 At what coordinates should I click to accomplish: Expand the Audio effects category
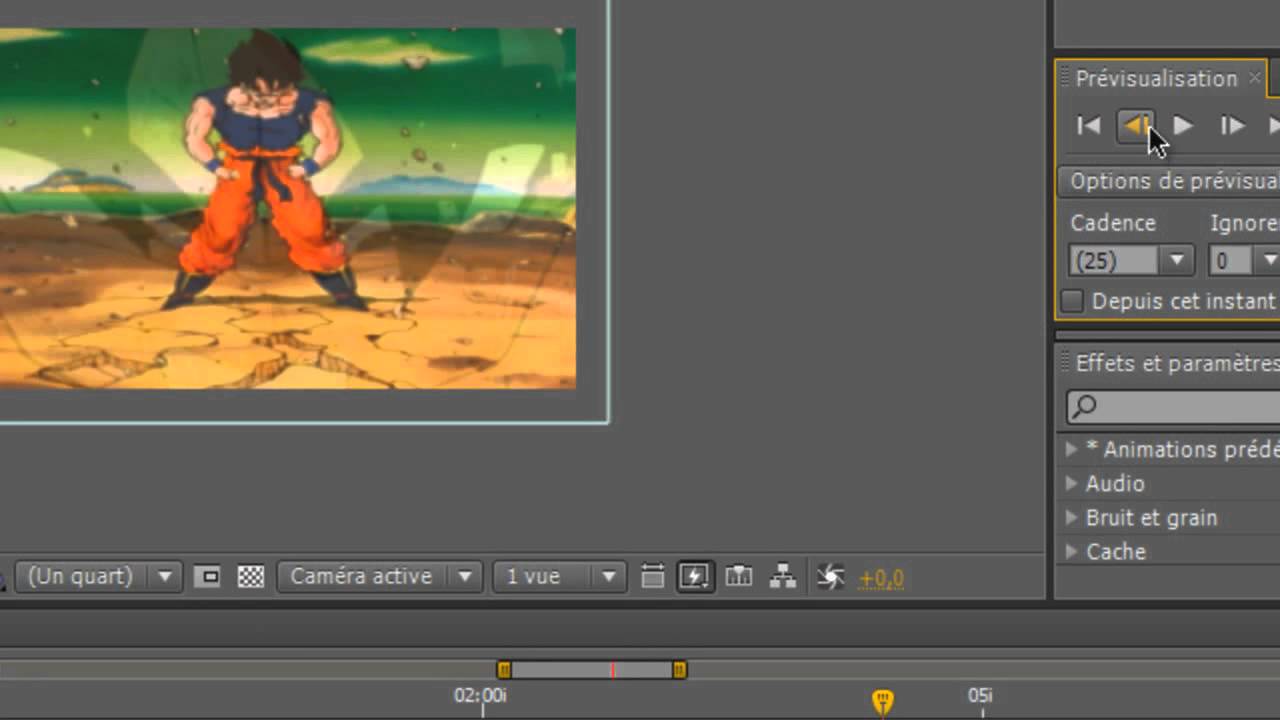1072,484
